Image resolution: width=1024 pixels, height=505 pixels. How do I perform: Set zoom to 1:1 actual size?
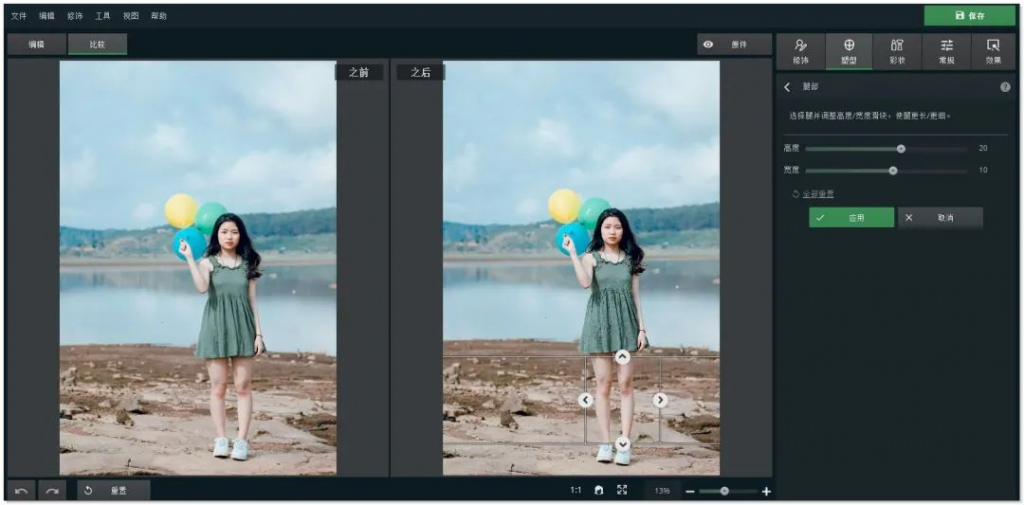(x=576, y=490)
